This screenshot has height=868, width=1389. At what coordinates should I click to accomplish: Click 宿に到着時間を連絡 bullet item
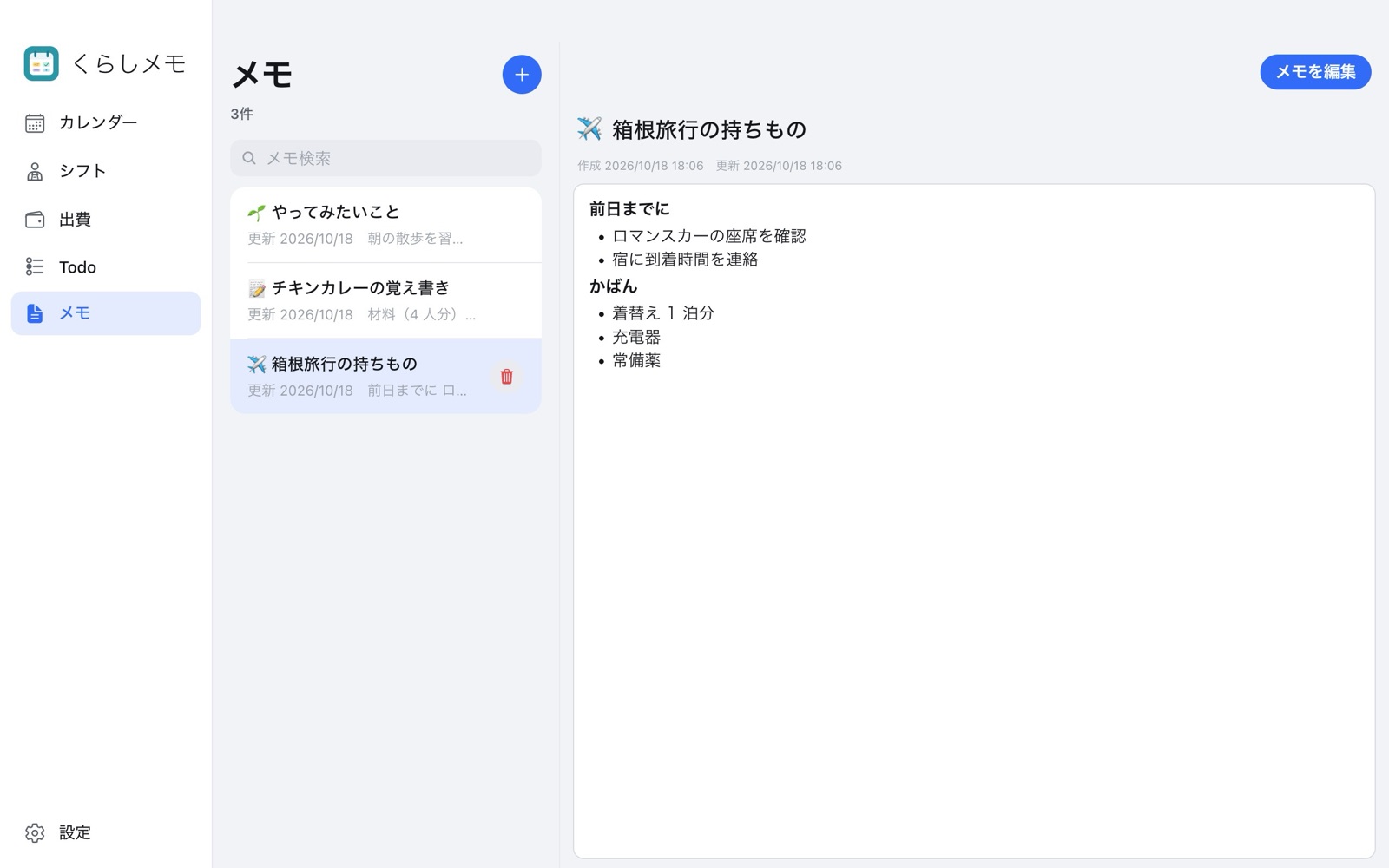click(685, 260)
